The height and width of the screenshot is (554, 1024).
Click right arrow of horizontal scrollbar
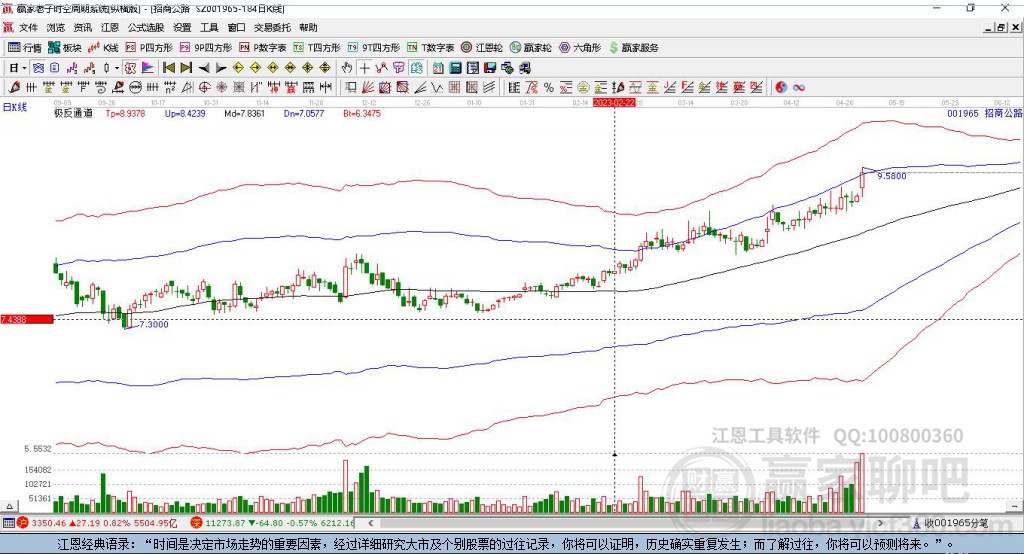[880, 523]
